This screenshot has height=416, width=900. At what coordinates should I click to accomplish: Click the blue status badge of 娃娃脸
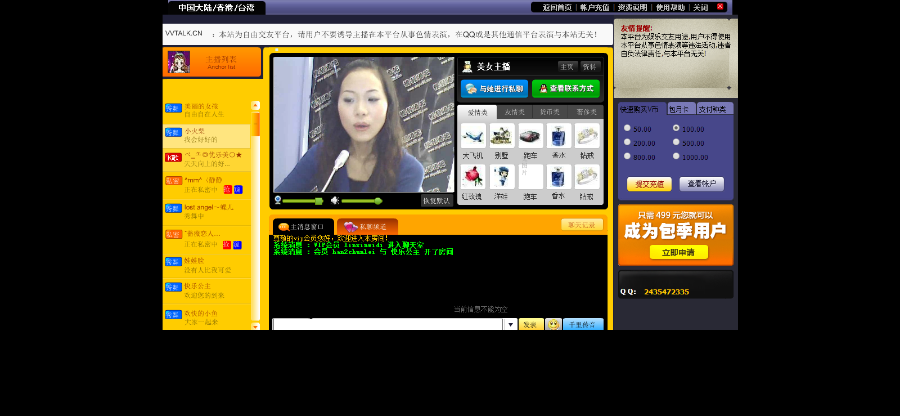click(x=173, y=262)
